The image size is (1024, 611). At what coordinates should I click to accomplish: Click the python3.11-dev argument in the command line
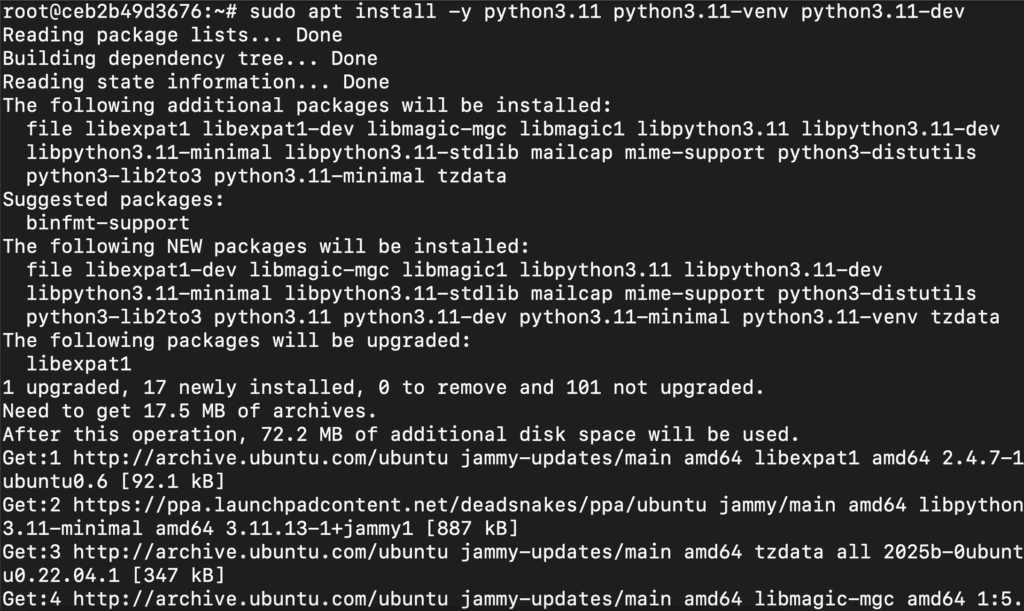coord(883,11)
